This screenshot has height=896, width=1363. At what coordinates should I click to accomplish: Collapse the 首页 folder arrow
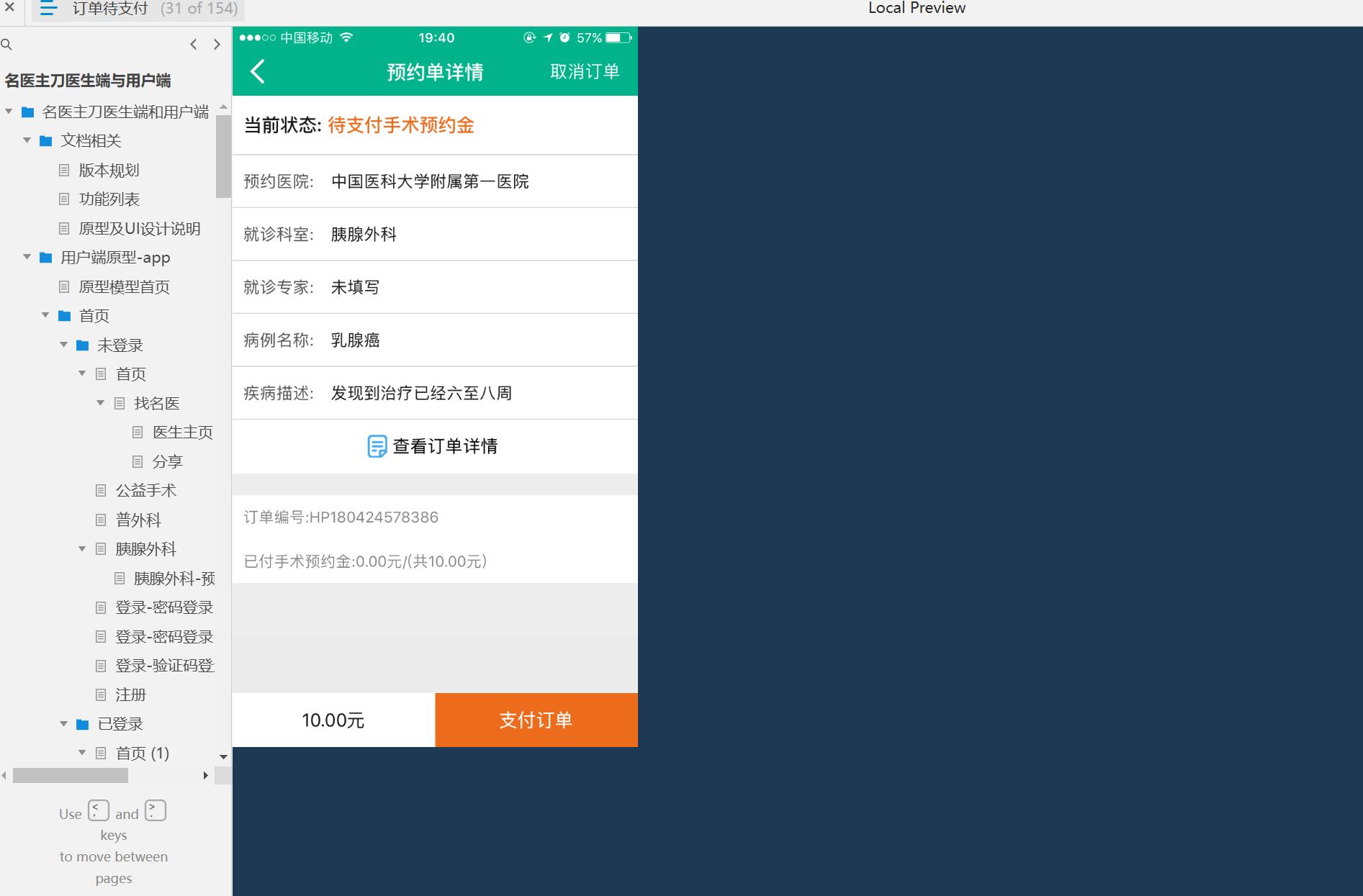(45, 315)
